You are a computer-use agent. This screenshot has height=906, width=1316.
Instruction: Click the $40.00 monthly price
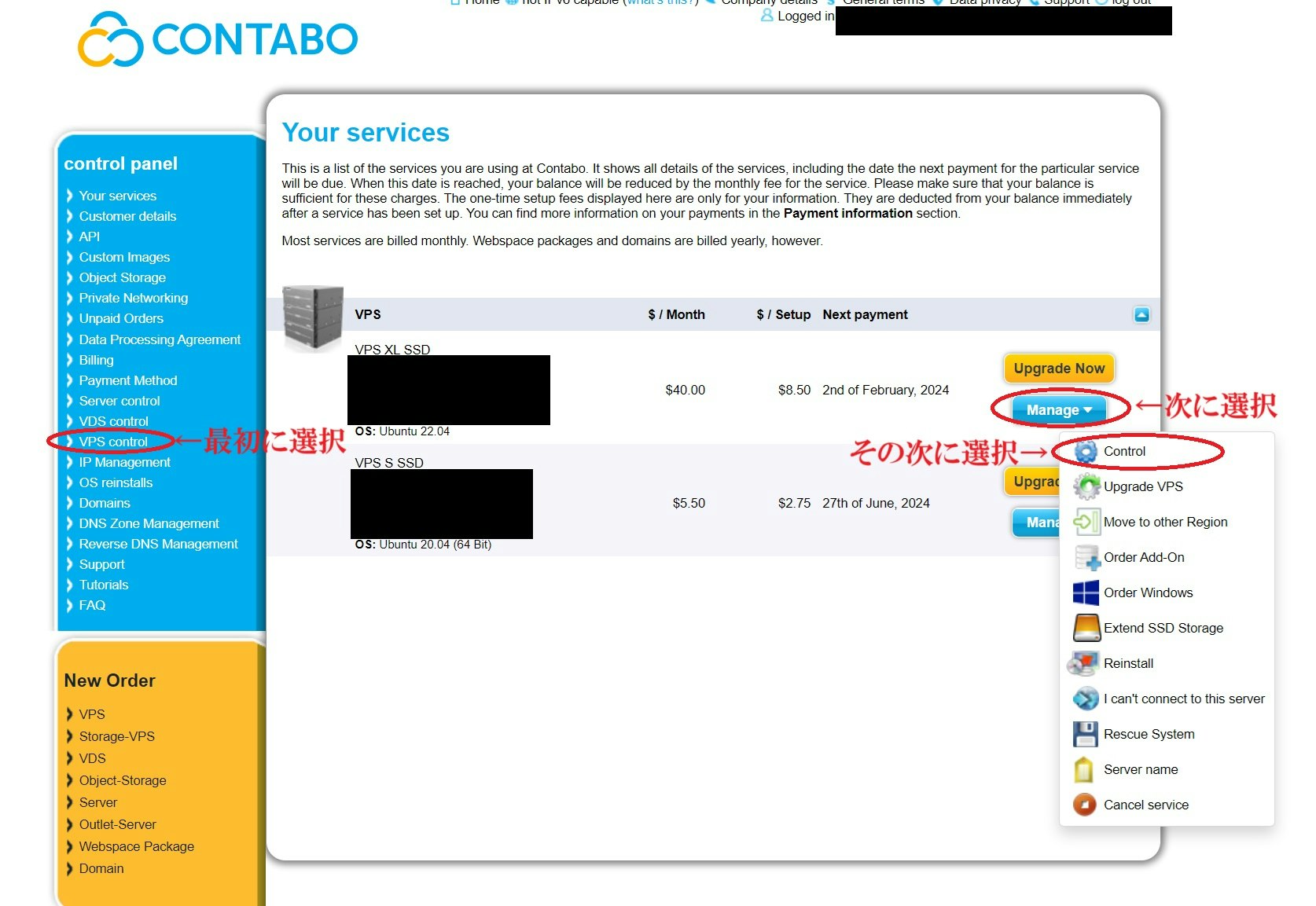point(685,390)
